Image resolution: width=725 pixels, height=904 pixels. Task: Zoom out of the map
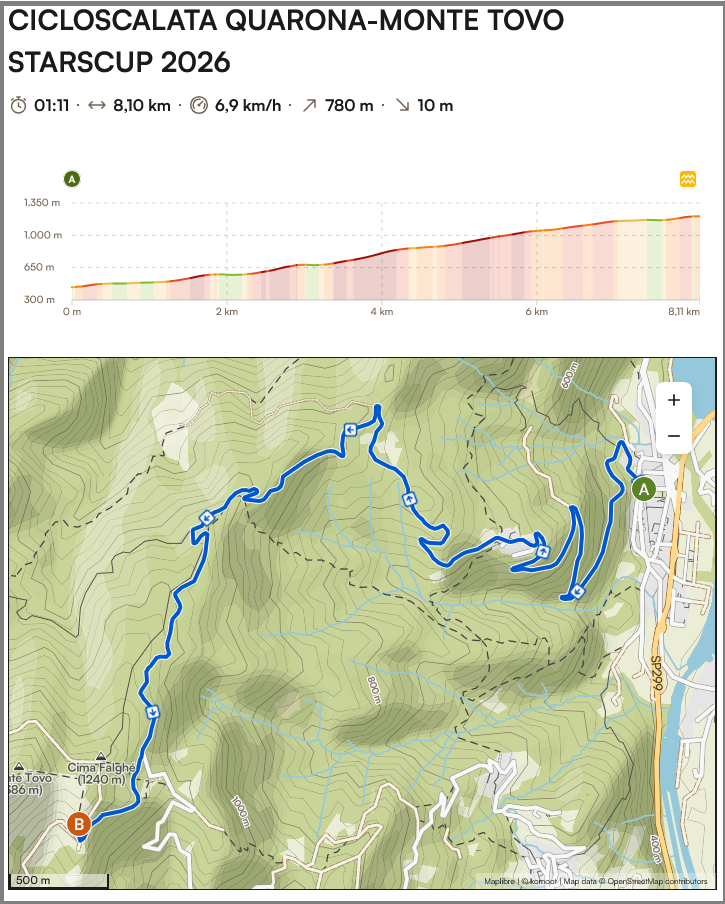[x=674, y=436]
